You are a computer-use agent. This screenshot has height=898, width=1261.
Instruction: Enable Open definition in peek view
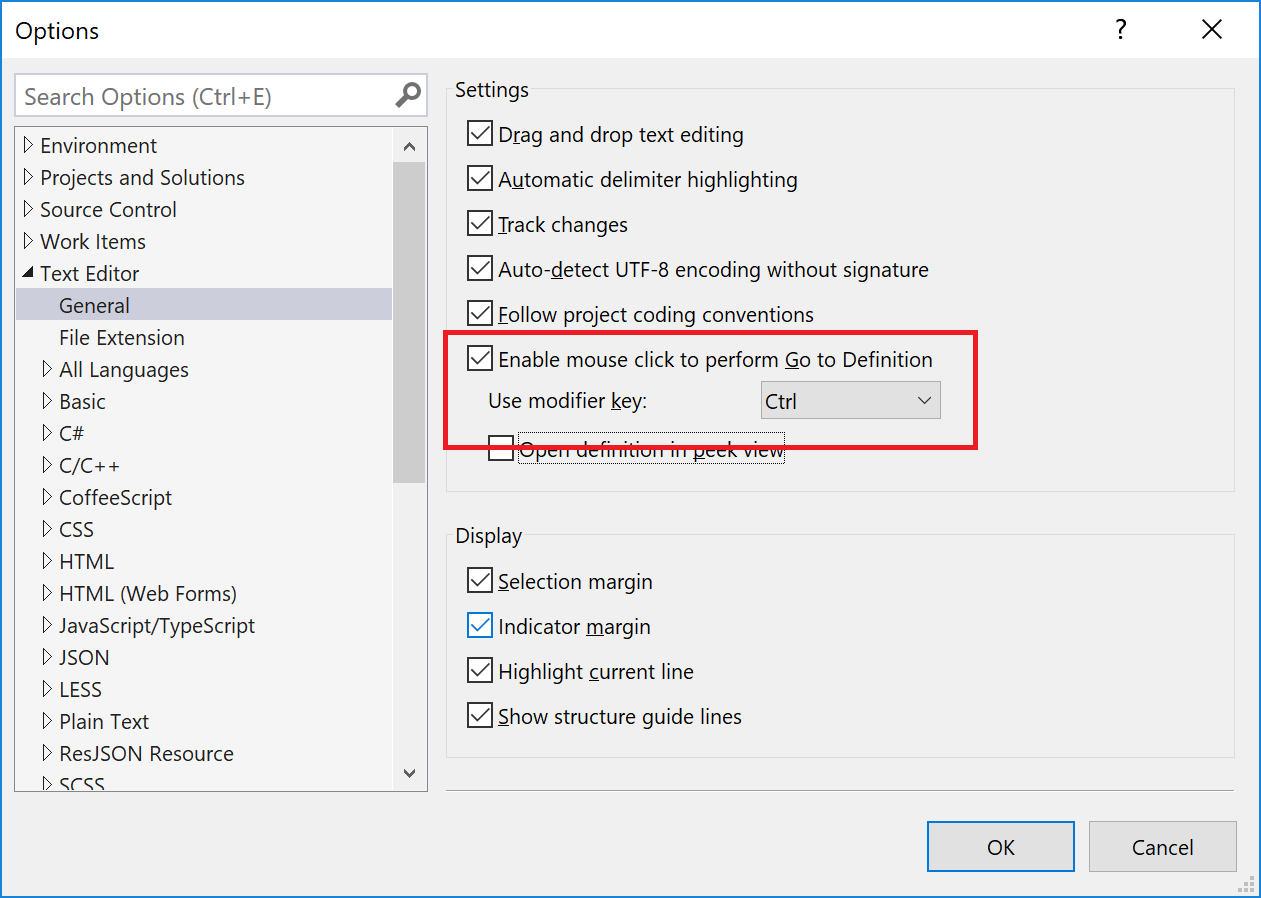(x=501, y=448)
